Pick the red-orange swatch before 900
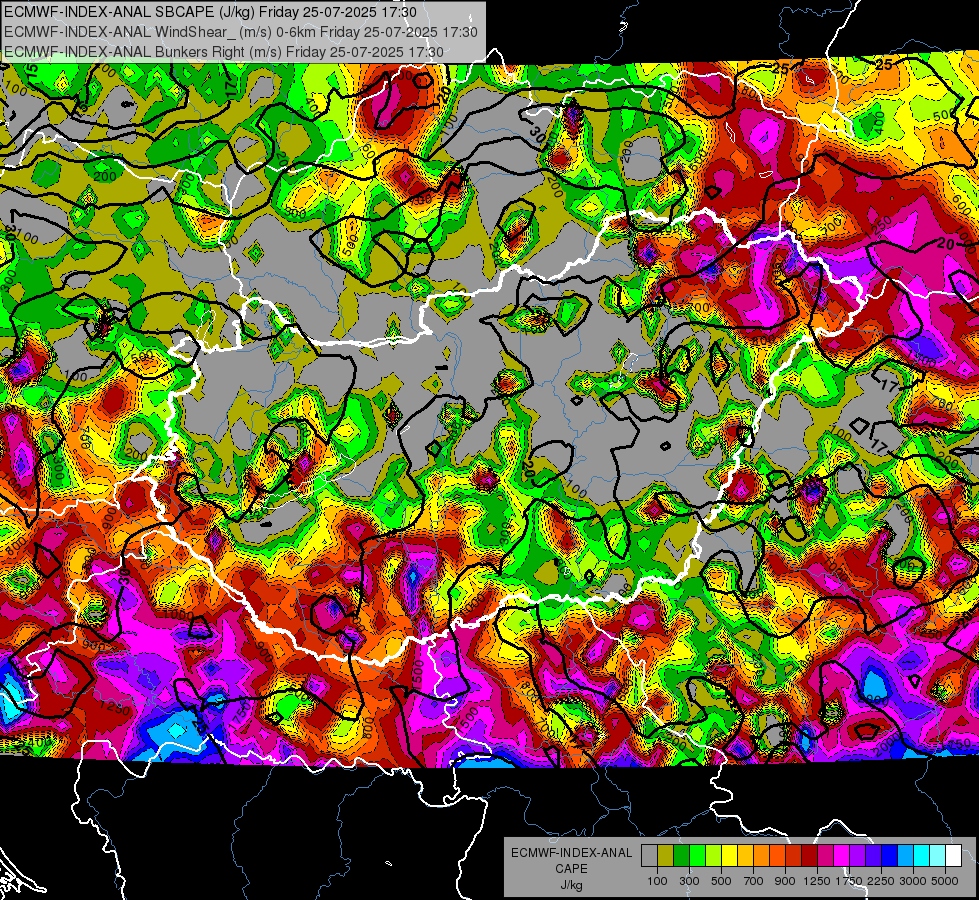The width and height of the screenshot is (979, 900). tap(777, 856)
